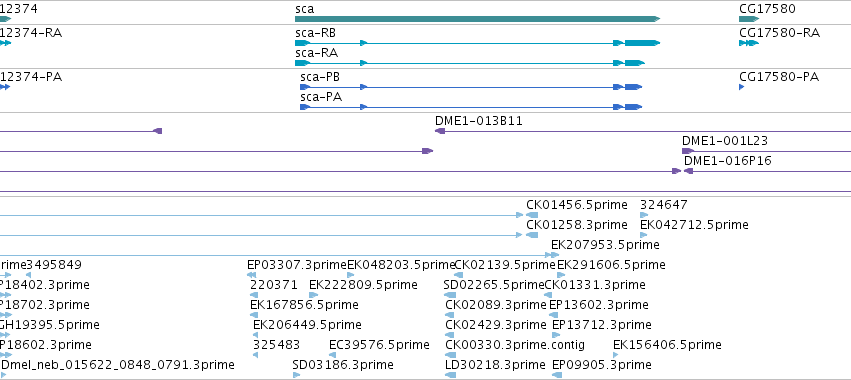Select the sca gene bar
Viewport: 851px width, 380px height.
coord(477,19)
